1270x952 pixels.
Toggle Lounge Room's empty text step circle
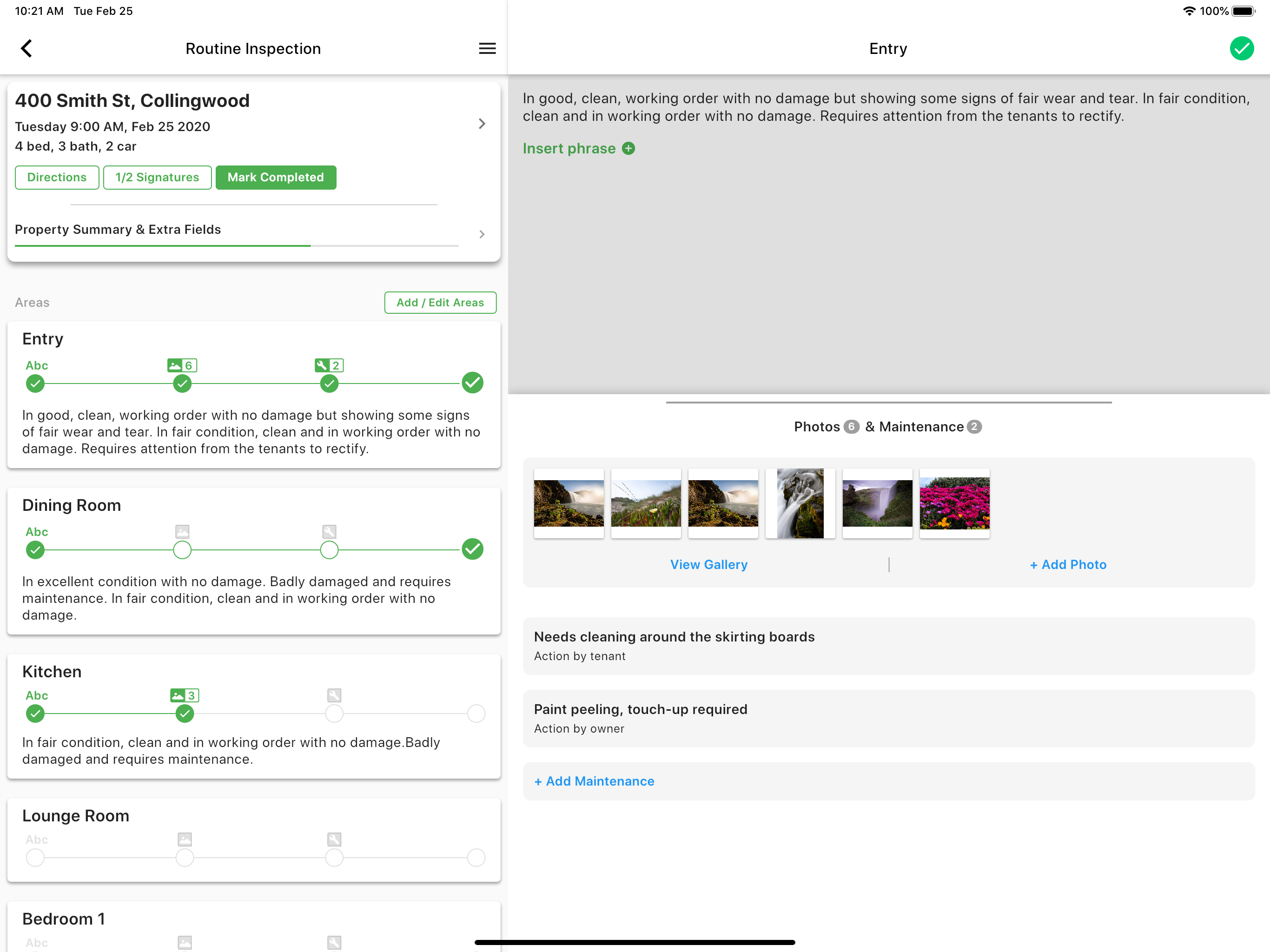point(35,858)
